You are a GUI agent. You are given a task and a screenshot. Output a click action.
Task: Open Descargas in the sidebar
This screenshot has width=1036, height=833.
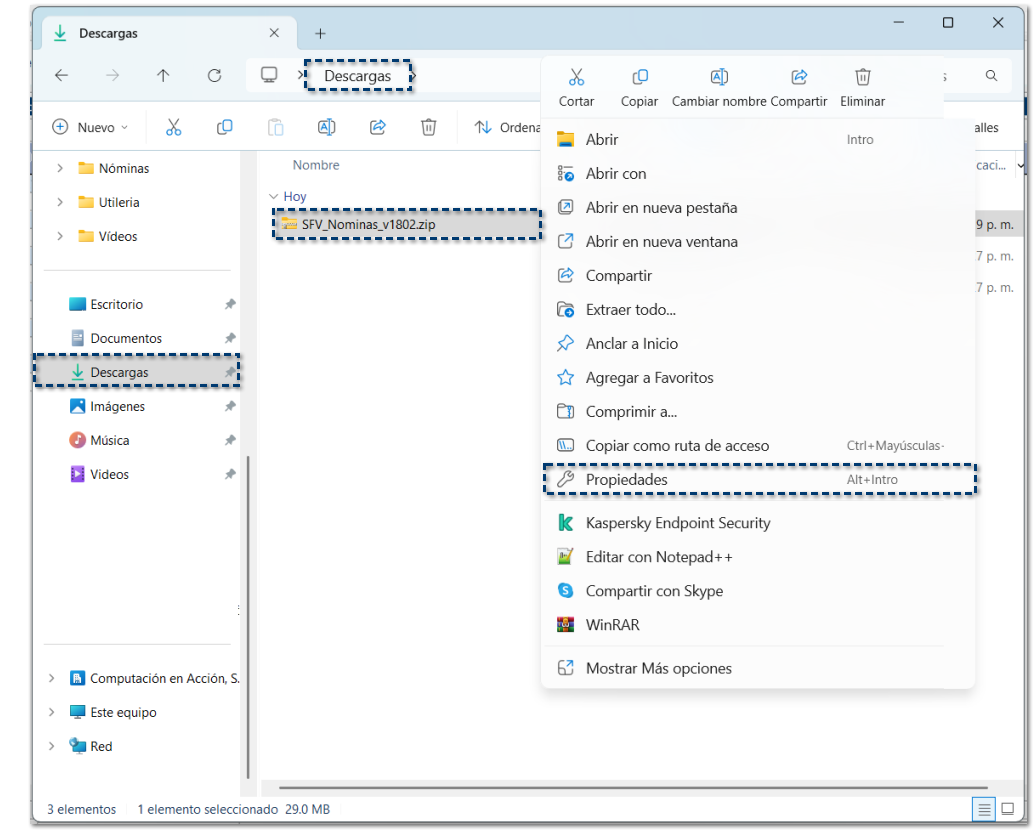pos(119,372)
